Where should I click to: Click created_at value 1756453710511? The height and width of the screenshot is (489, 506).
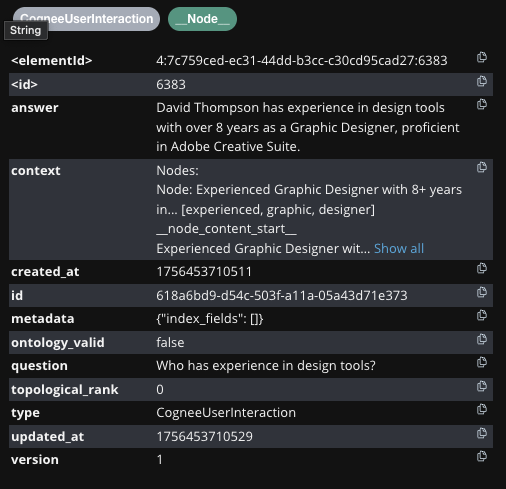coord(204,272)
